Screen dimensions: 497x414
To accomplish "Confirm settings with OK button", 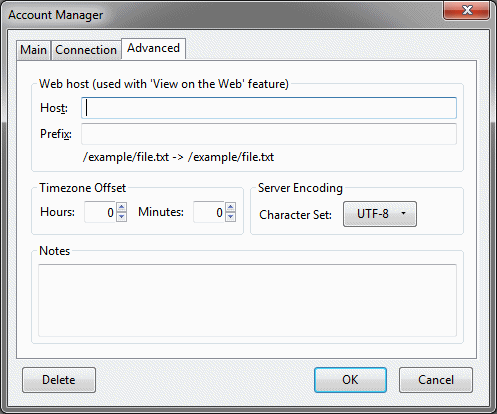I will coord(350,380).
